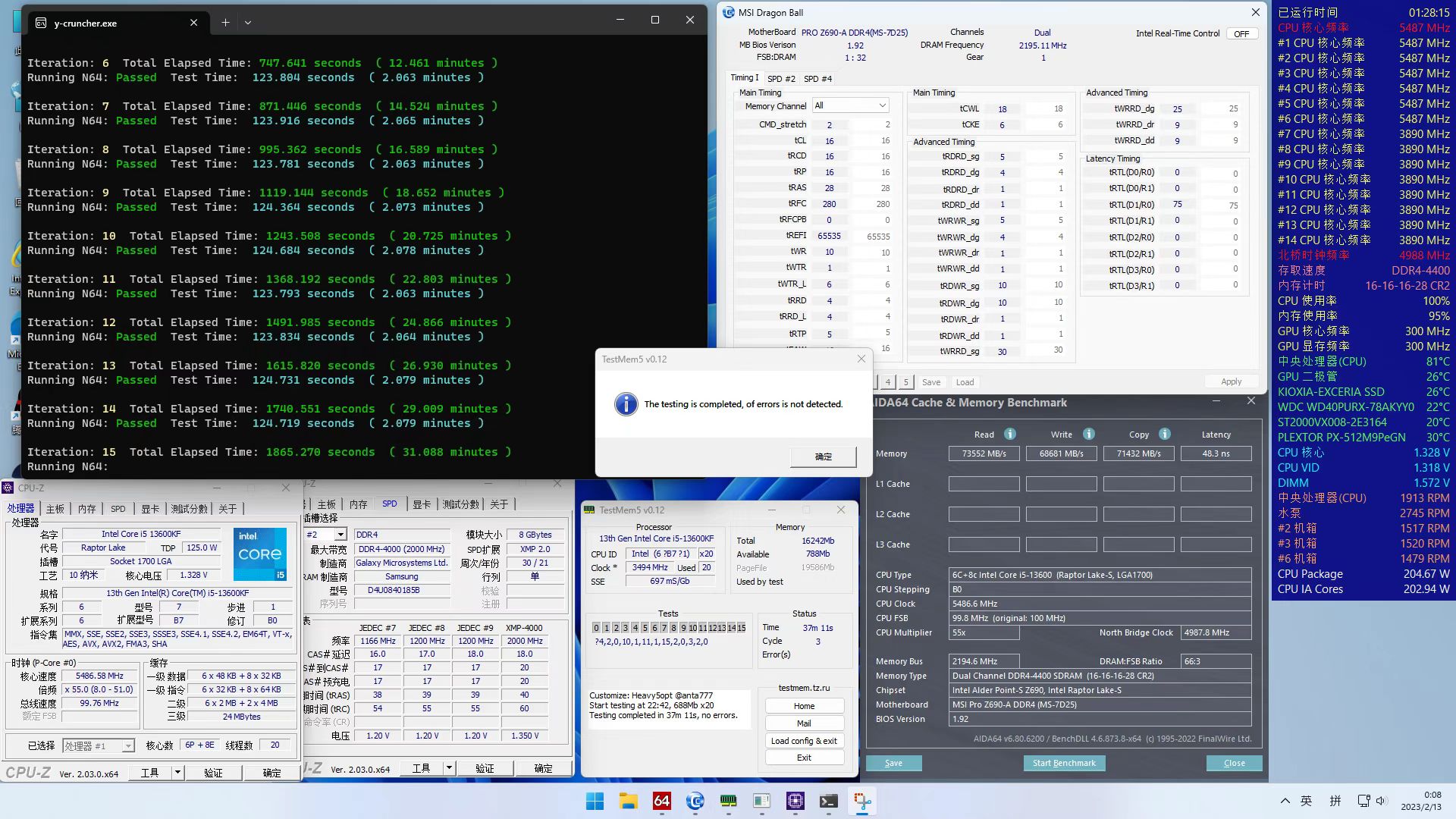
Task: Open CPU-Z processor selection dropdown
Action: click(x=99, y=746)
